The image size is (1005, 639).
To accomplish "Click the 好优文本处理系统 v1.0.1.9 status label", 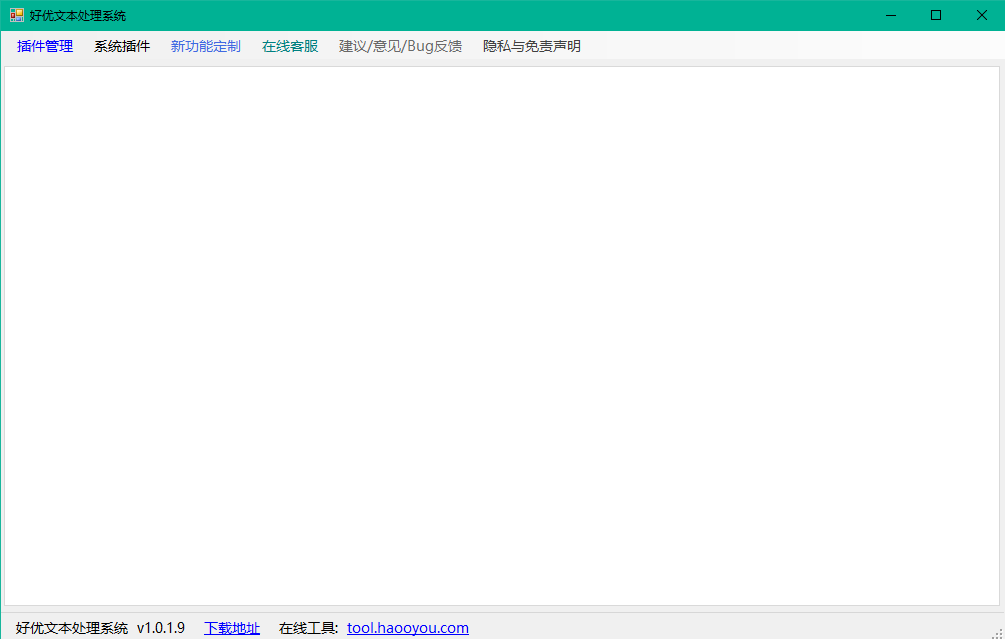I will [100, 628].
